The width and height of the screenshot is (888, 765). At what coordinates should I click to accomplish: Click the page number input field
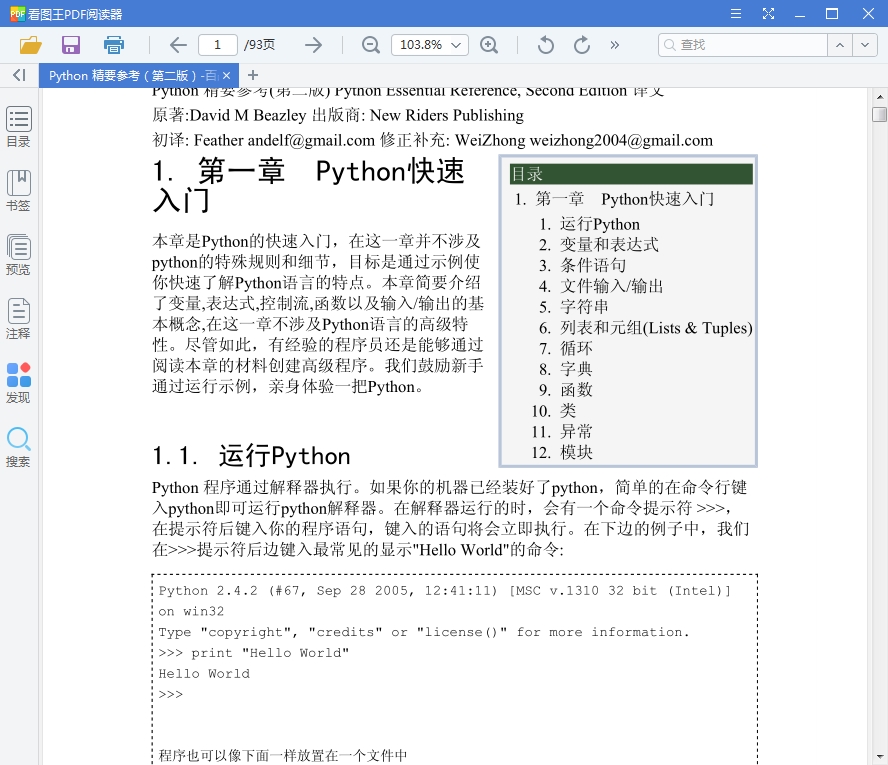217,45
